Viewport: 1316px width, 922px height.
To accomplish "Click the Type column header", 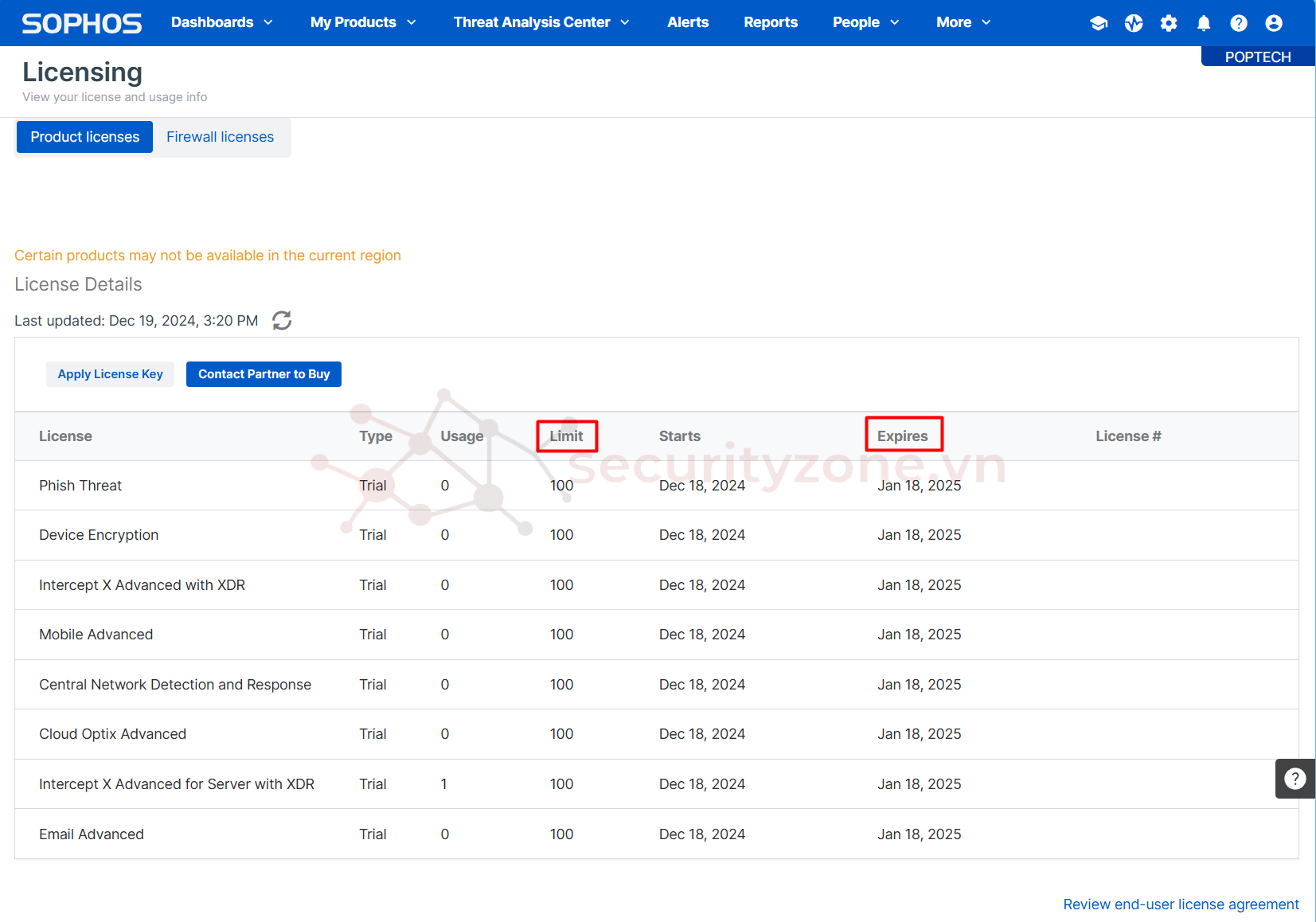I will pyautogui.click(x=376, y=436).
